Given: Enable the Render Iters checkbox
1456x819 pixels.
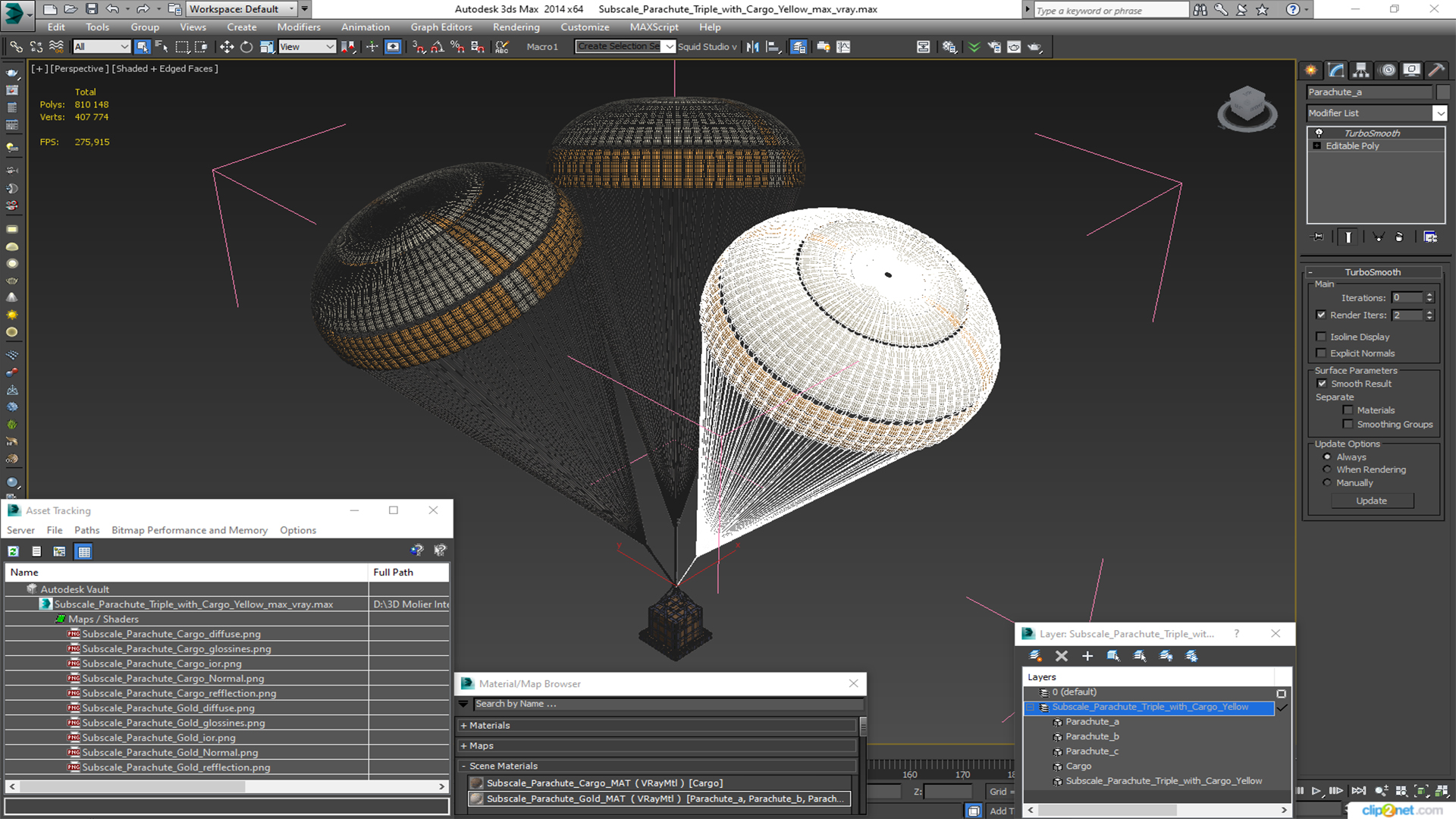Looking at the screenshot, I should point(1321,315).
